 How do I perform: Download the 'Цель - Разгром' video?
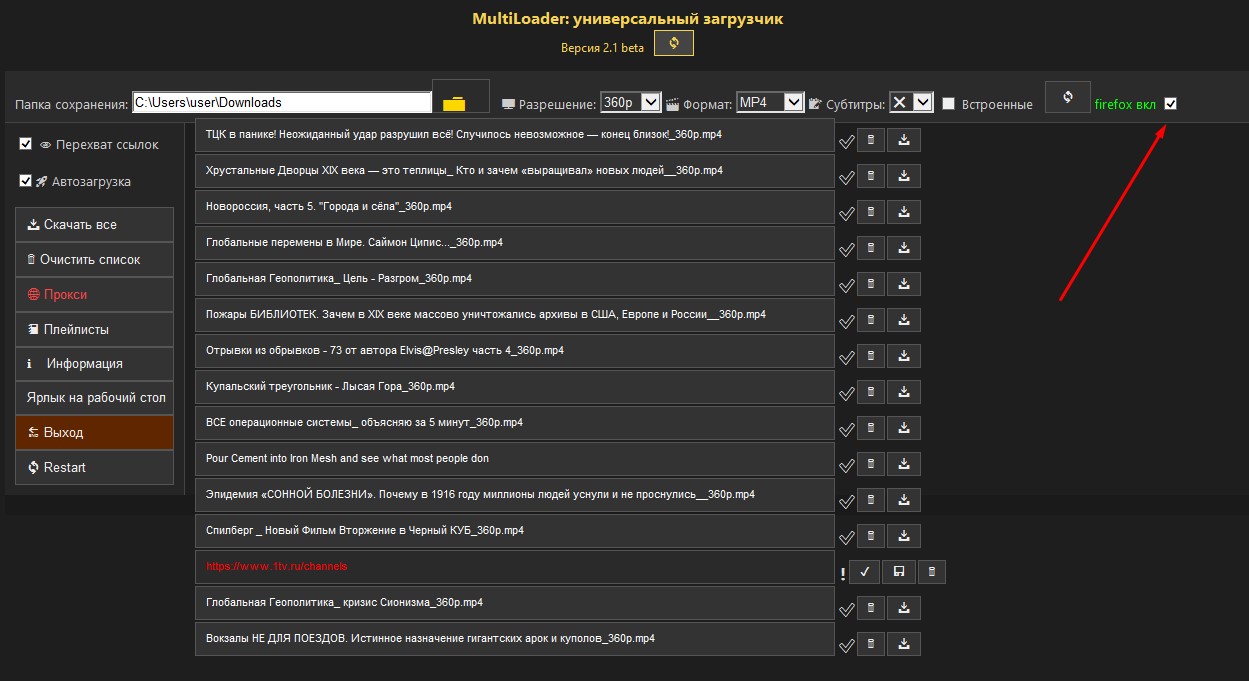tap(904, 284)
